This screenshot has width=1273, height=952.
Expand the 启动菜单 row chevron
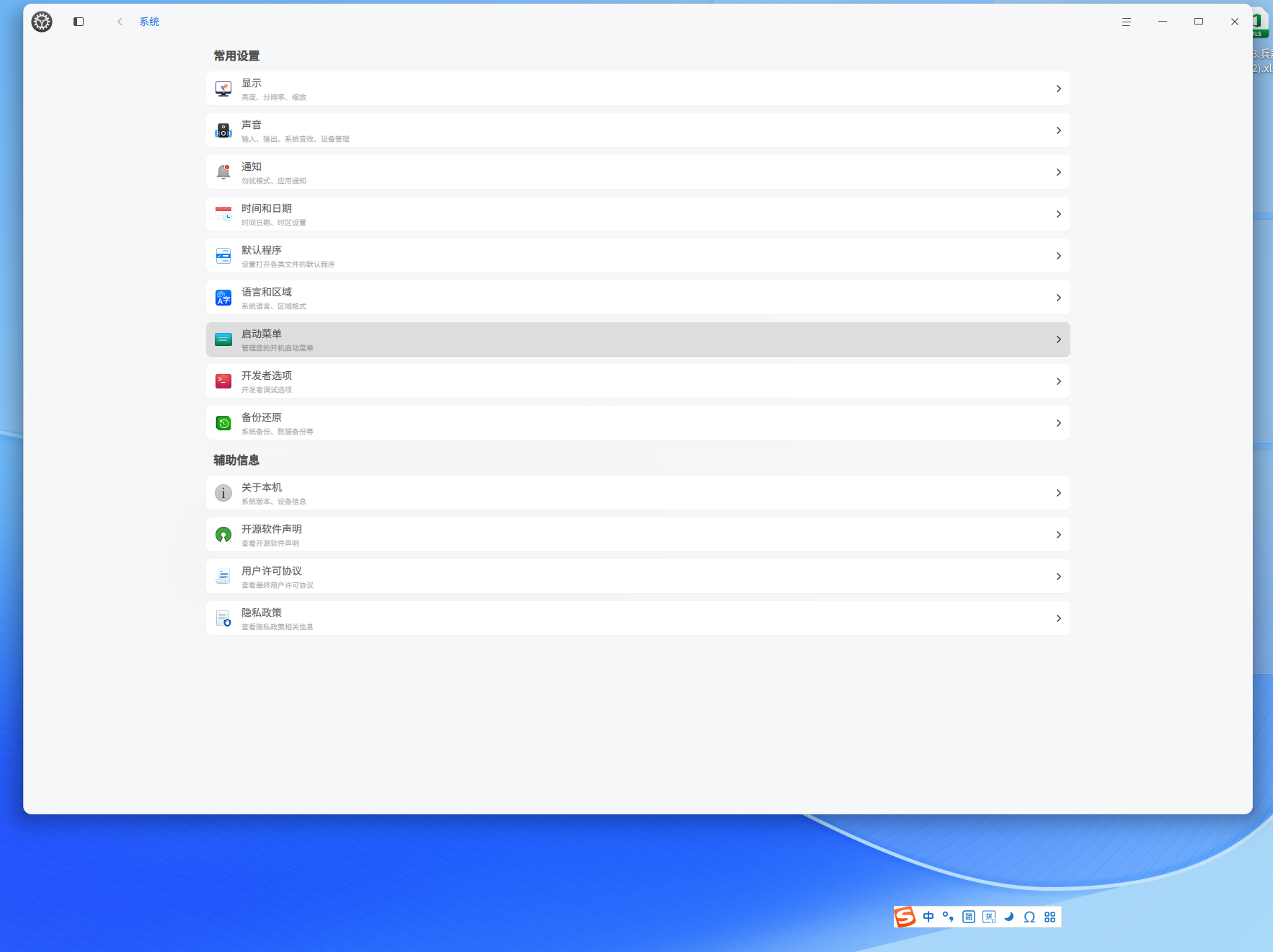(x=1058, y=339)
